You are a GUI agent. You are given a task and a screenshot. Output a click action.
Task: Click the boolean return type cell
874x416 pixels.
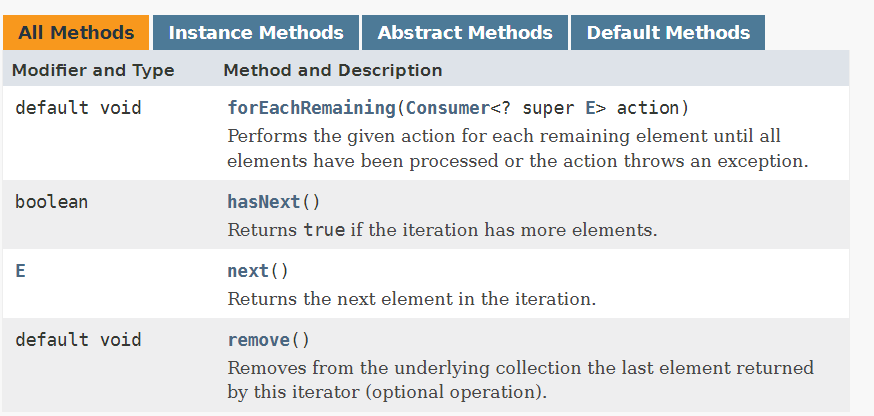click(51, 201)
